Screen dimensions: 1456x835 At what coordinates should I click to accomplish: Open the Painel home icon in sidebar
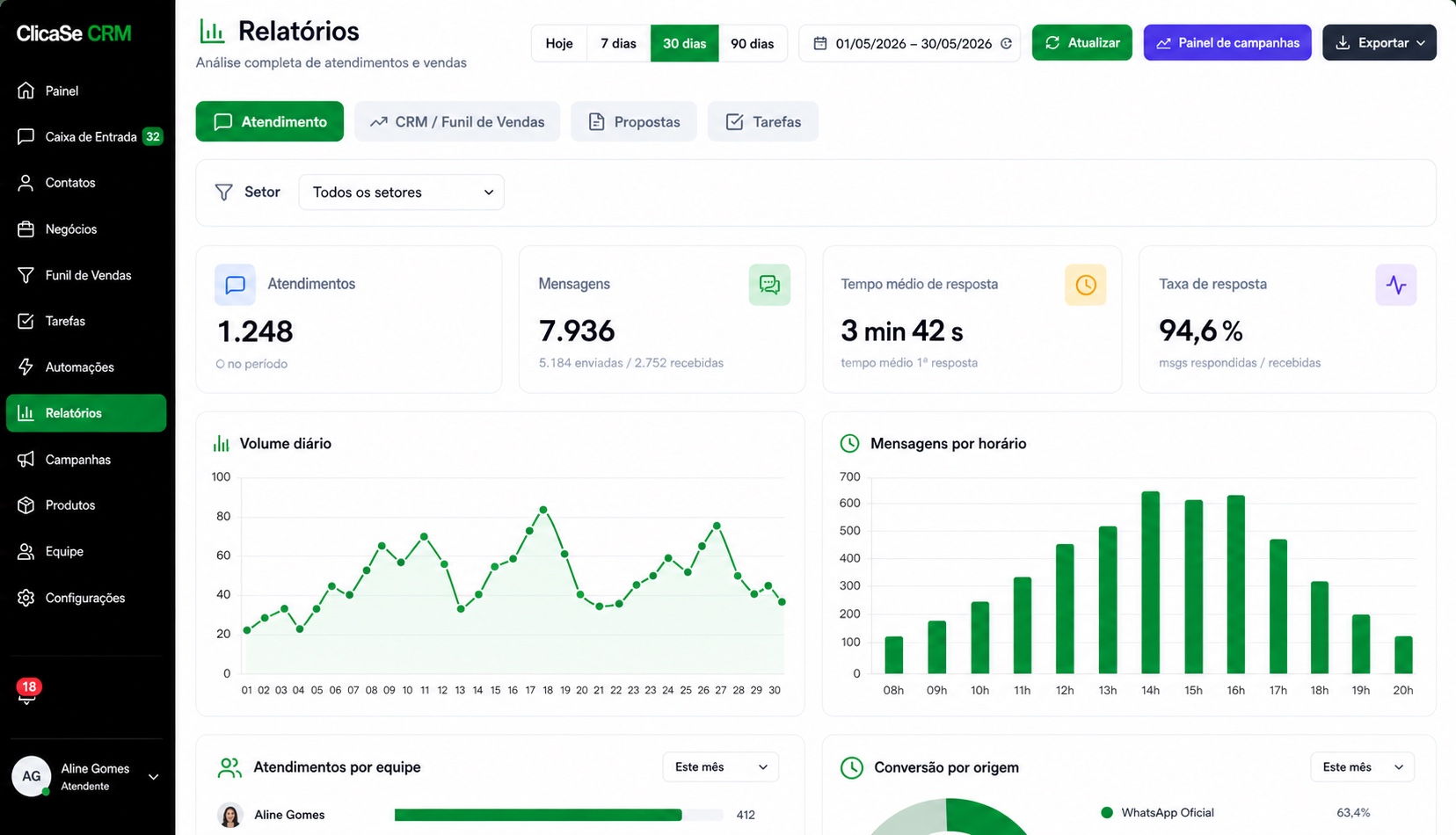pos(26,91)
